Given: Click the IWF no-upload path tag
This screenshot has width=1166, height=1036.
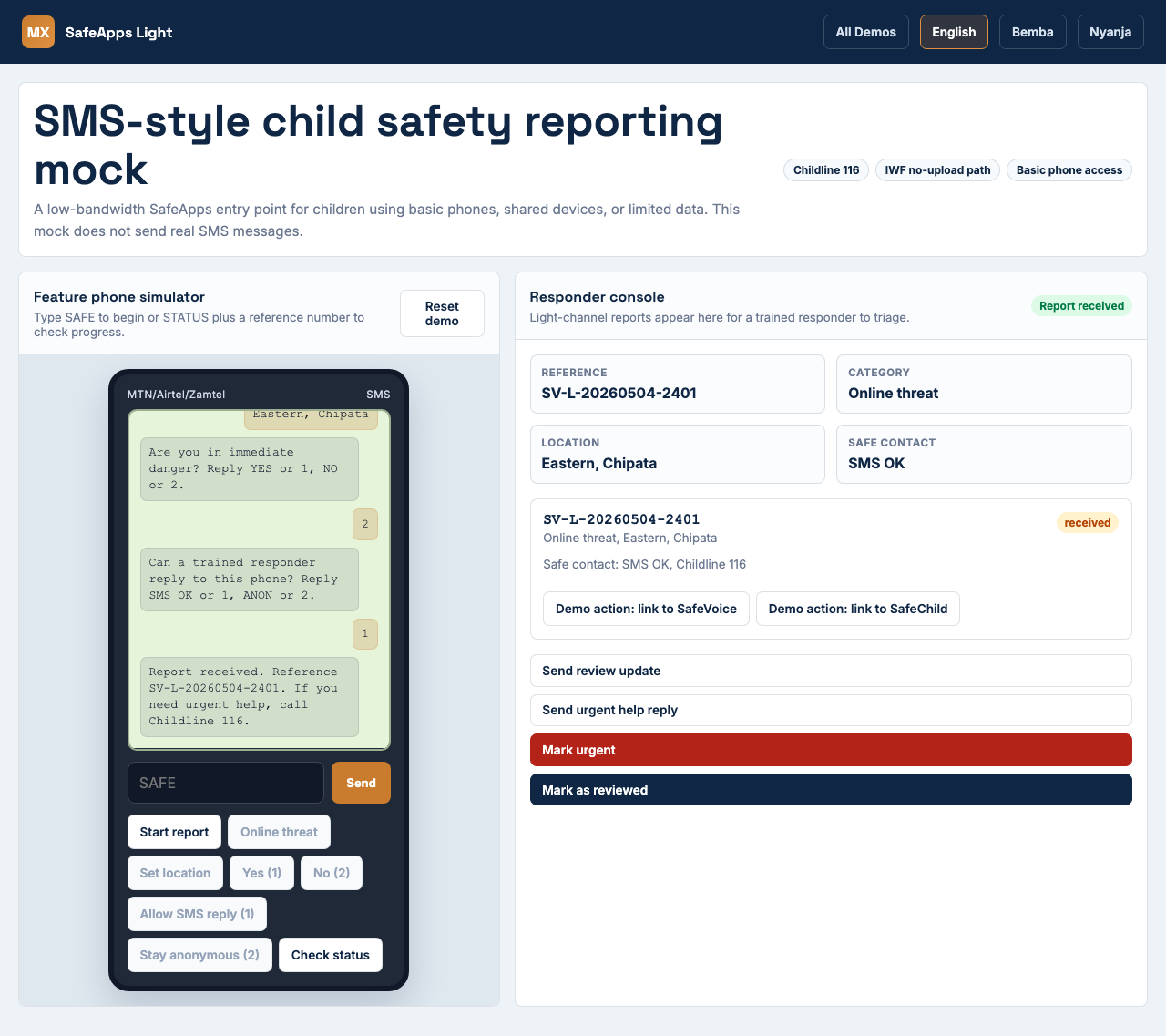Looking at the screenshot, I should 938,170.
